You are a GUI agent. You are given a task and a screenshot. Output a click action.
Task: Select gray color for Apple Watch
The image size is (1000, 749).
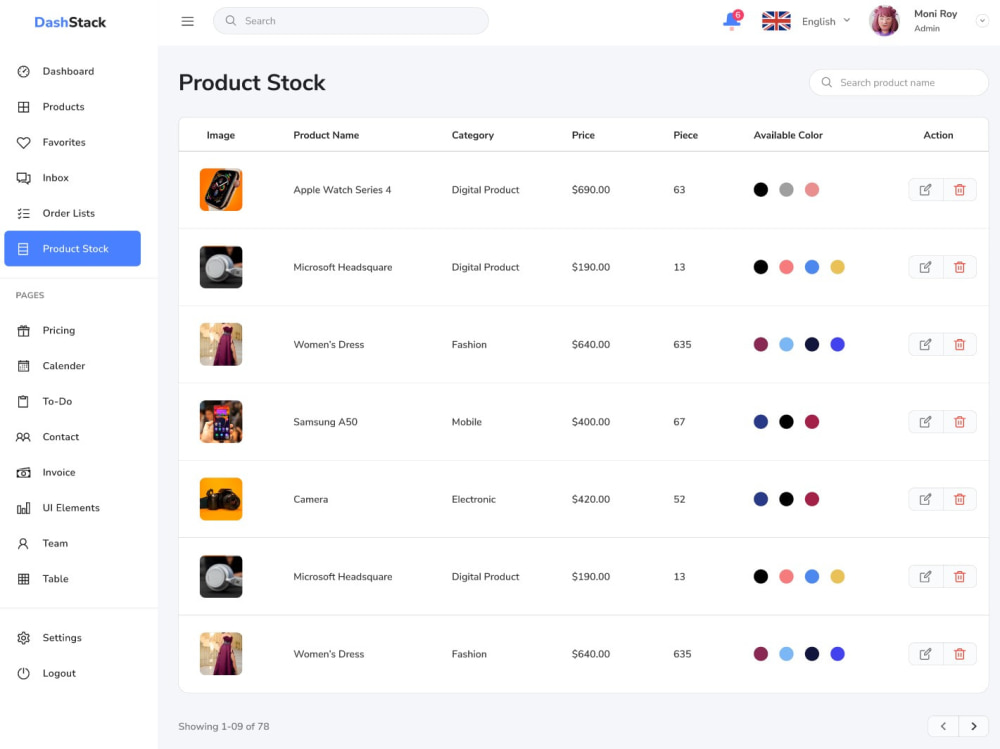pyautogui.click(x=786, y=189)
